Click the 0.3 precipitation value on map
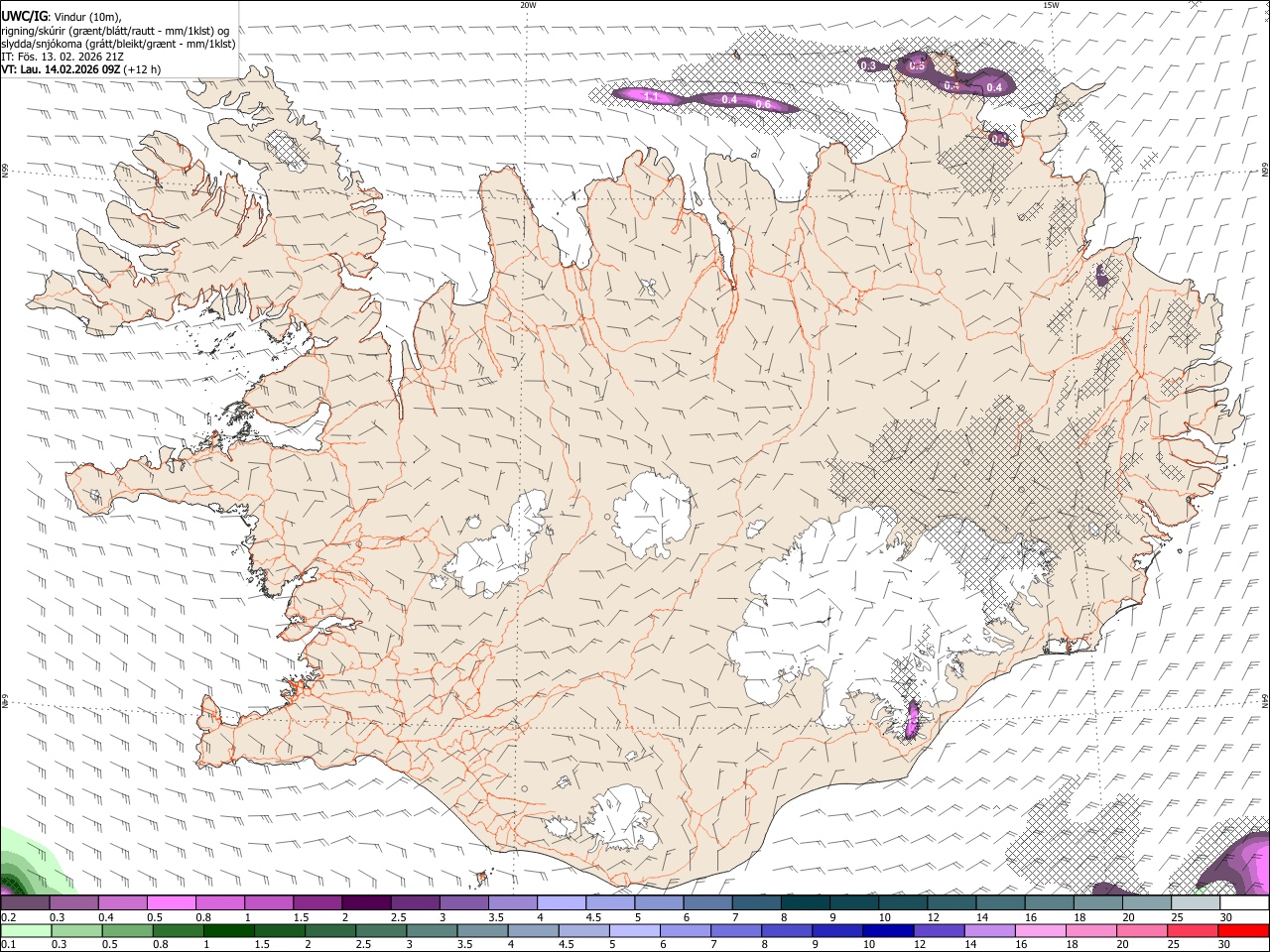Viewport: 1270px width, 952px height. point(868,65)
